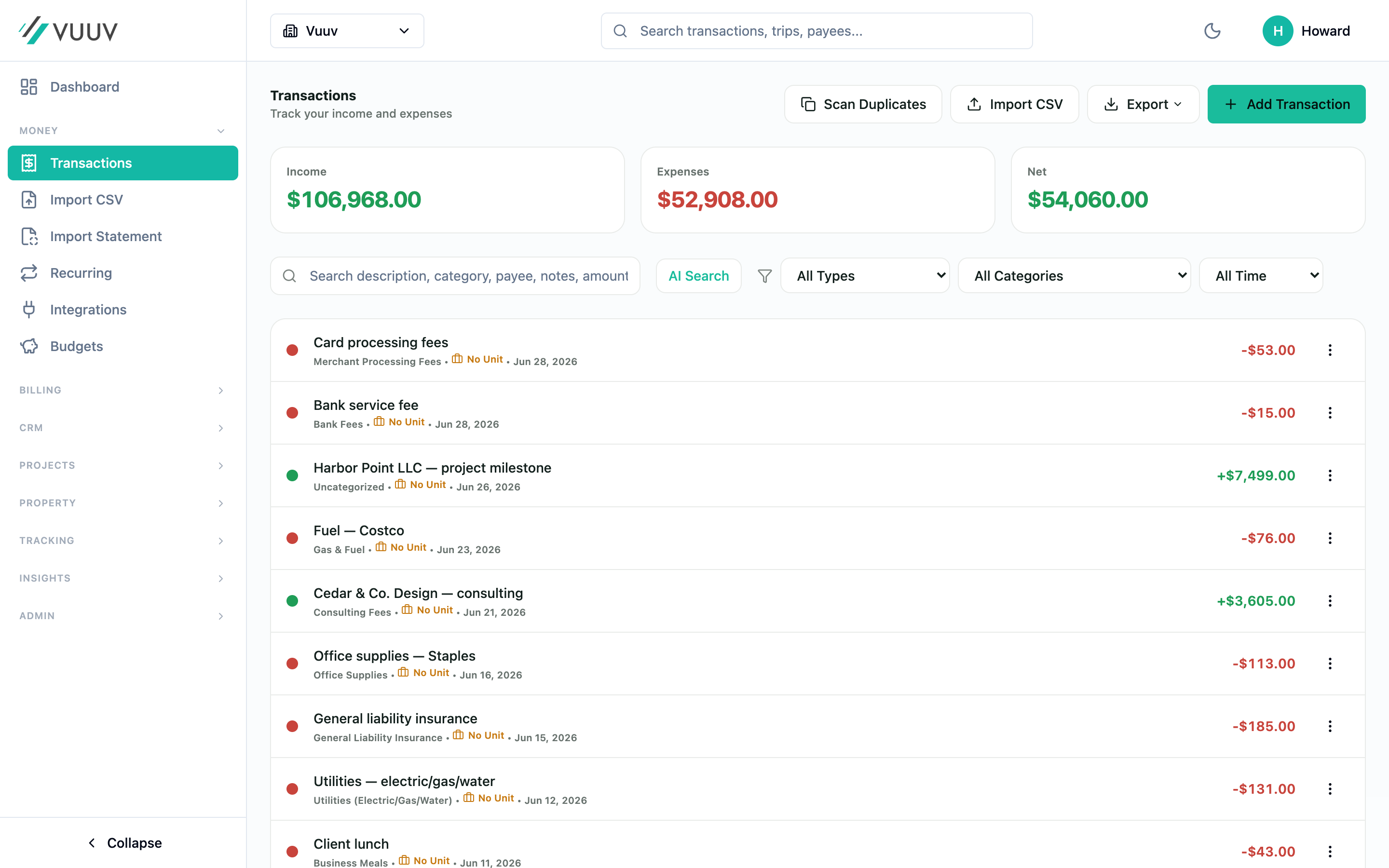
Task: Click the Income $106,968.00 card
Action: pyautogui.click(x=447, y=190)
